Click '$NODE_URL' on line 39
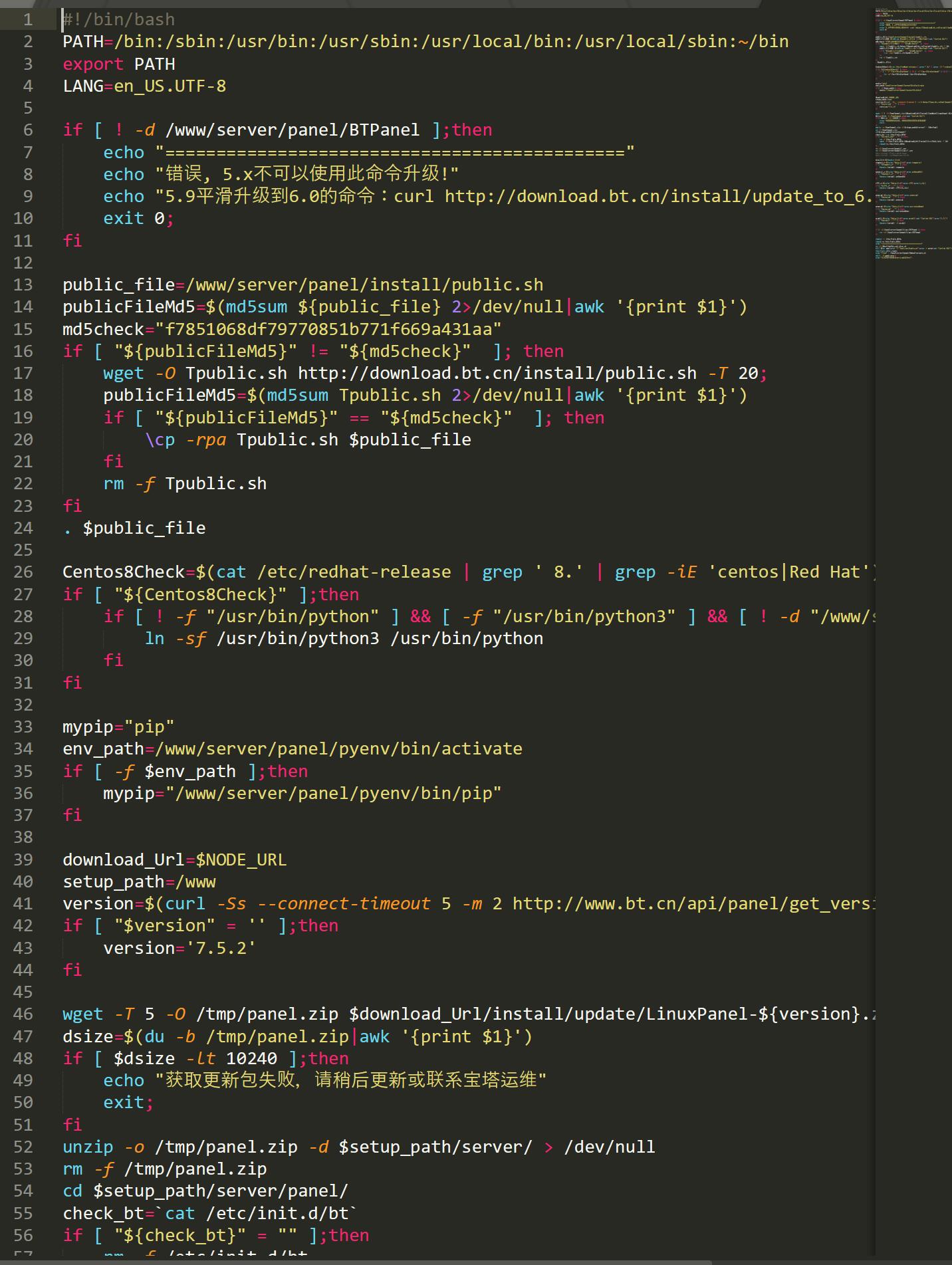Viewport: 952px width, 1265px height. pyautogui.click(x=241, y=860)
